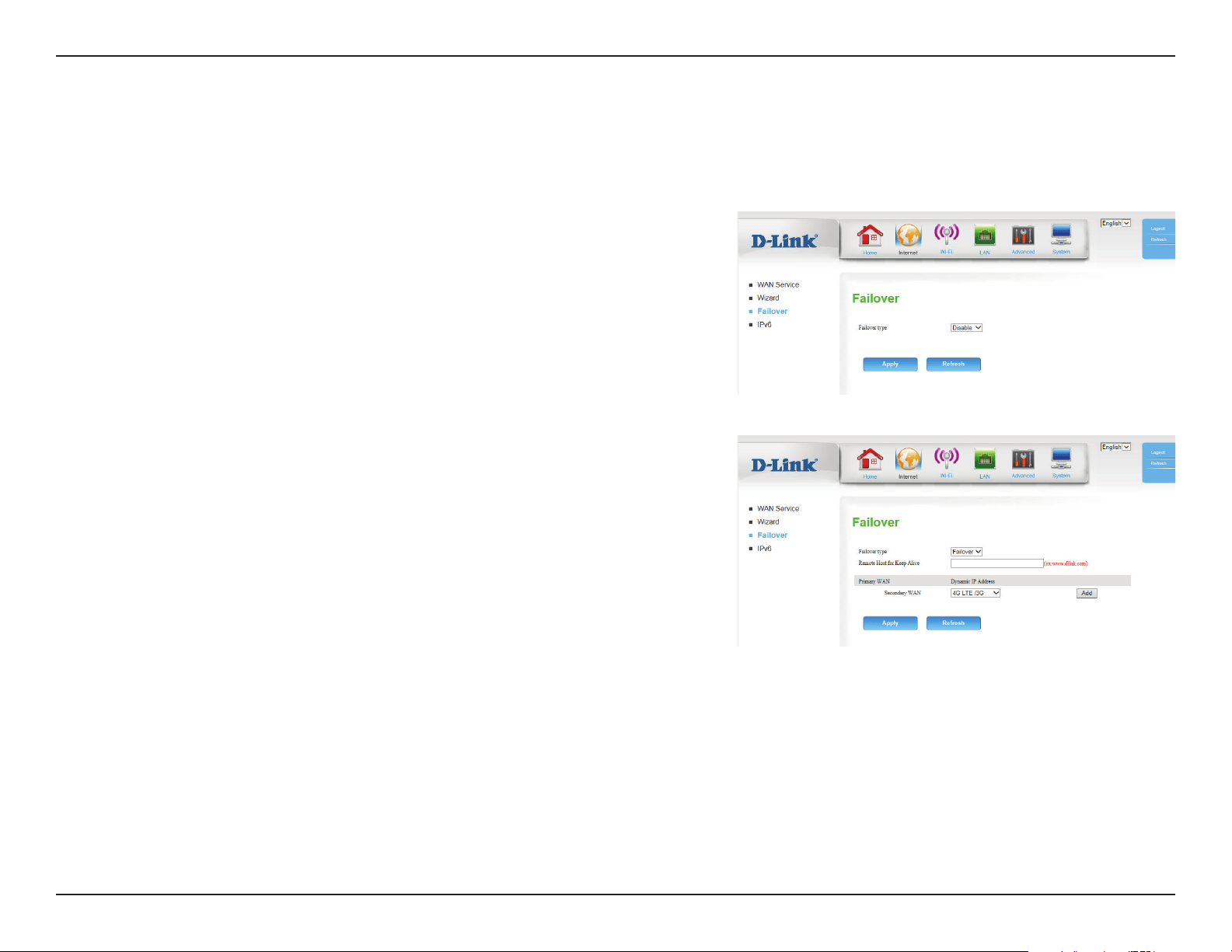Select Wizard in upper screenshot sidebar

pyautogui.click(x=768, y=298)
